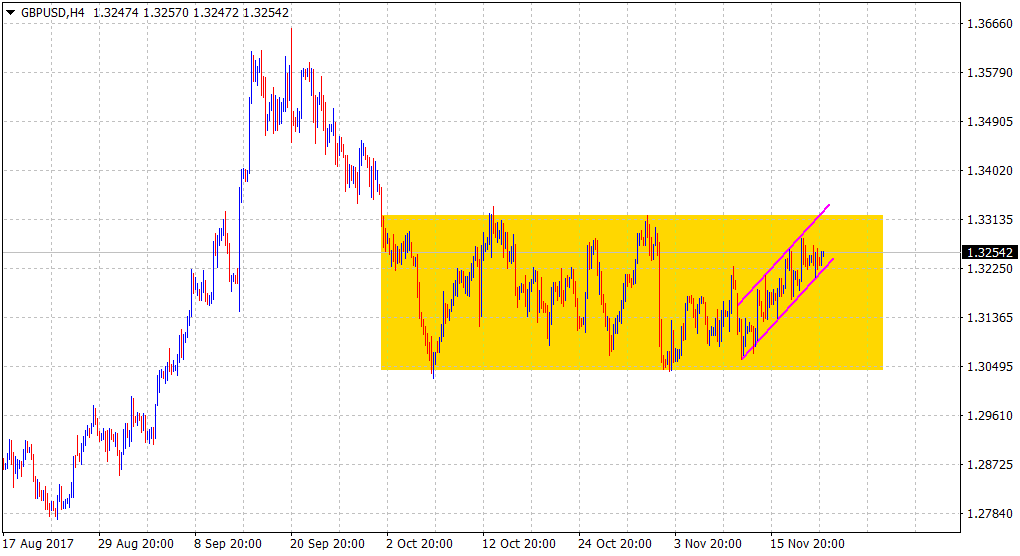Select the upper magenta channel line
The image size is (1020, 556).
[784, 253]
